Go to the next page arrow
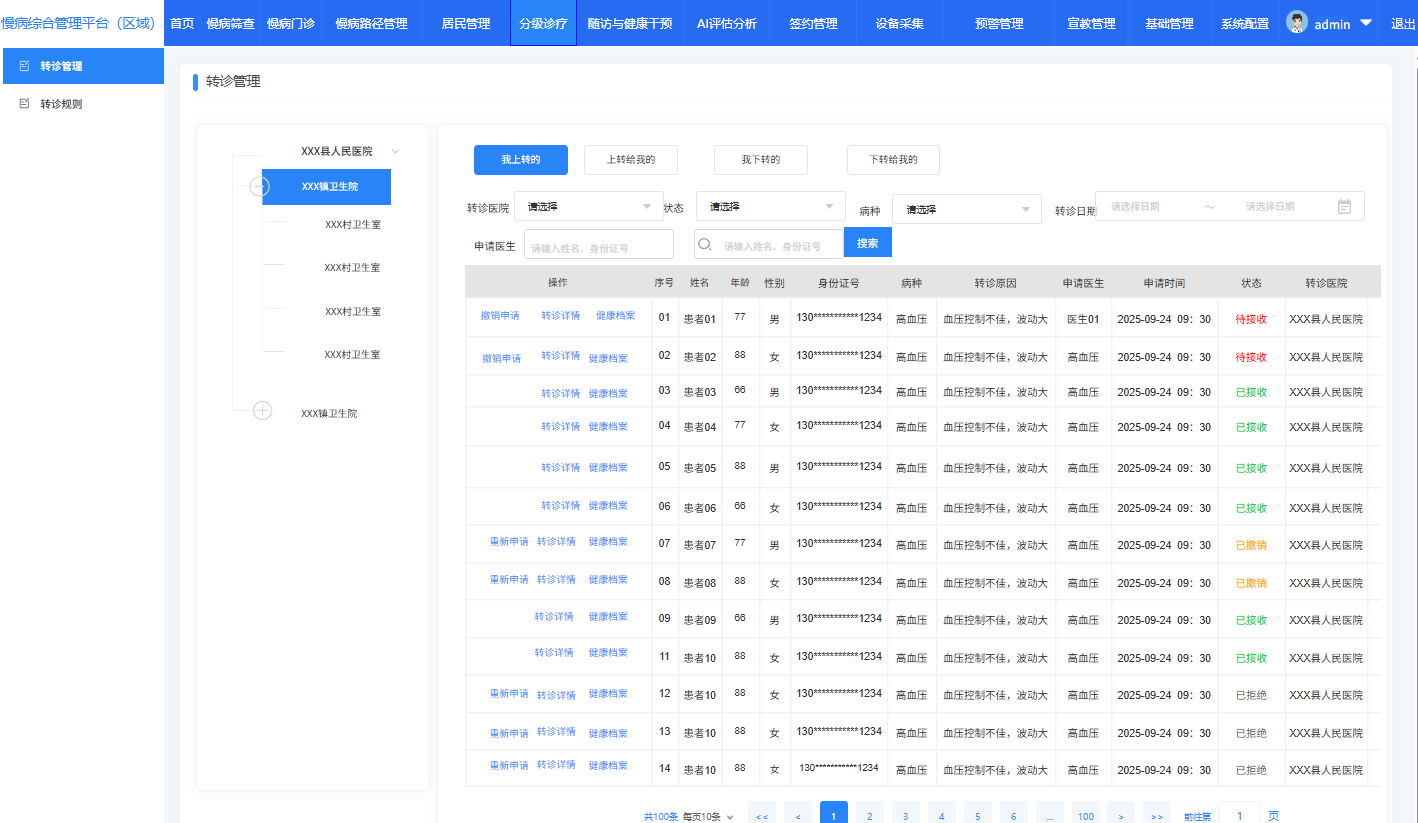 click(x=1121, y=816)
